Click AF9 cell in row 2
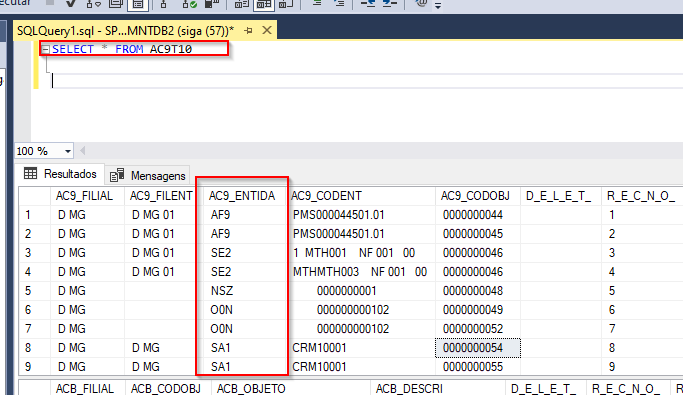This screenshot has width=683, height=395. [x=244, y=234]
